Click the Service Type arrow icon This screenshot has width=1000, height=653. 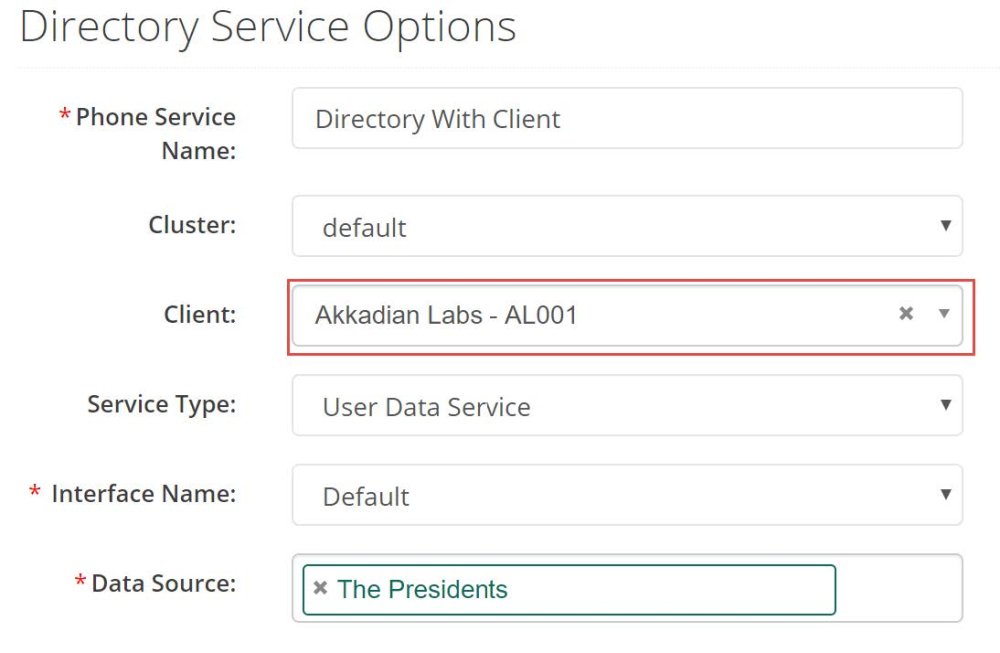945,405
